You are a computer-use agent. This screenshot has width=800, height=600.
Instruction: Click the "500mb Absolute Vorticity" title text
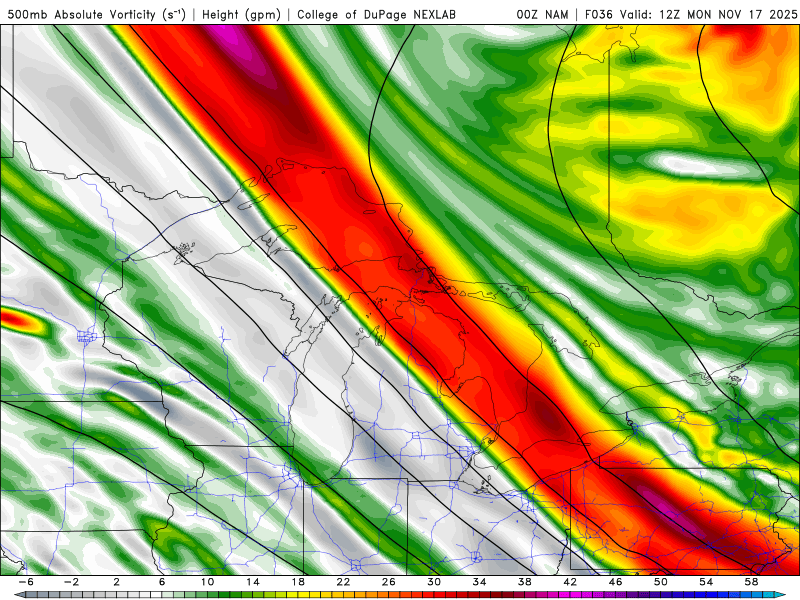pos(81,15)
